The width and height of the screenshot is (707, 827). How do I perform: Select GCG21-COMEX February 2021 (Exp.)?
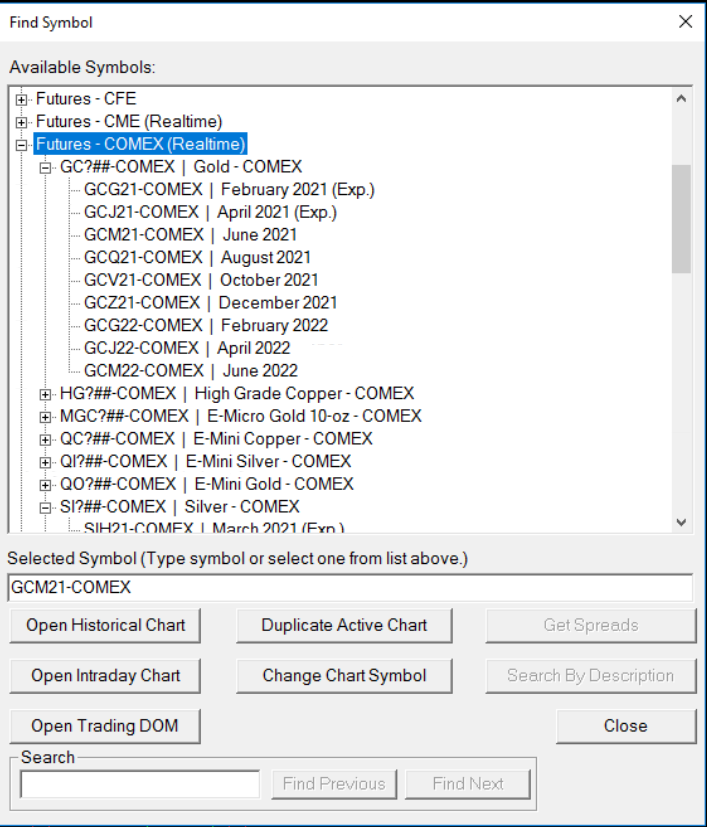pyautogui.click(x=229, y=189)
